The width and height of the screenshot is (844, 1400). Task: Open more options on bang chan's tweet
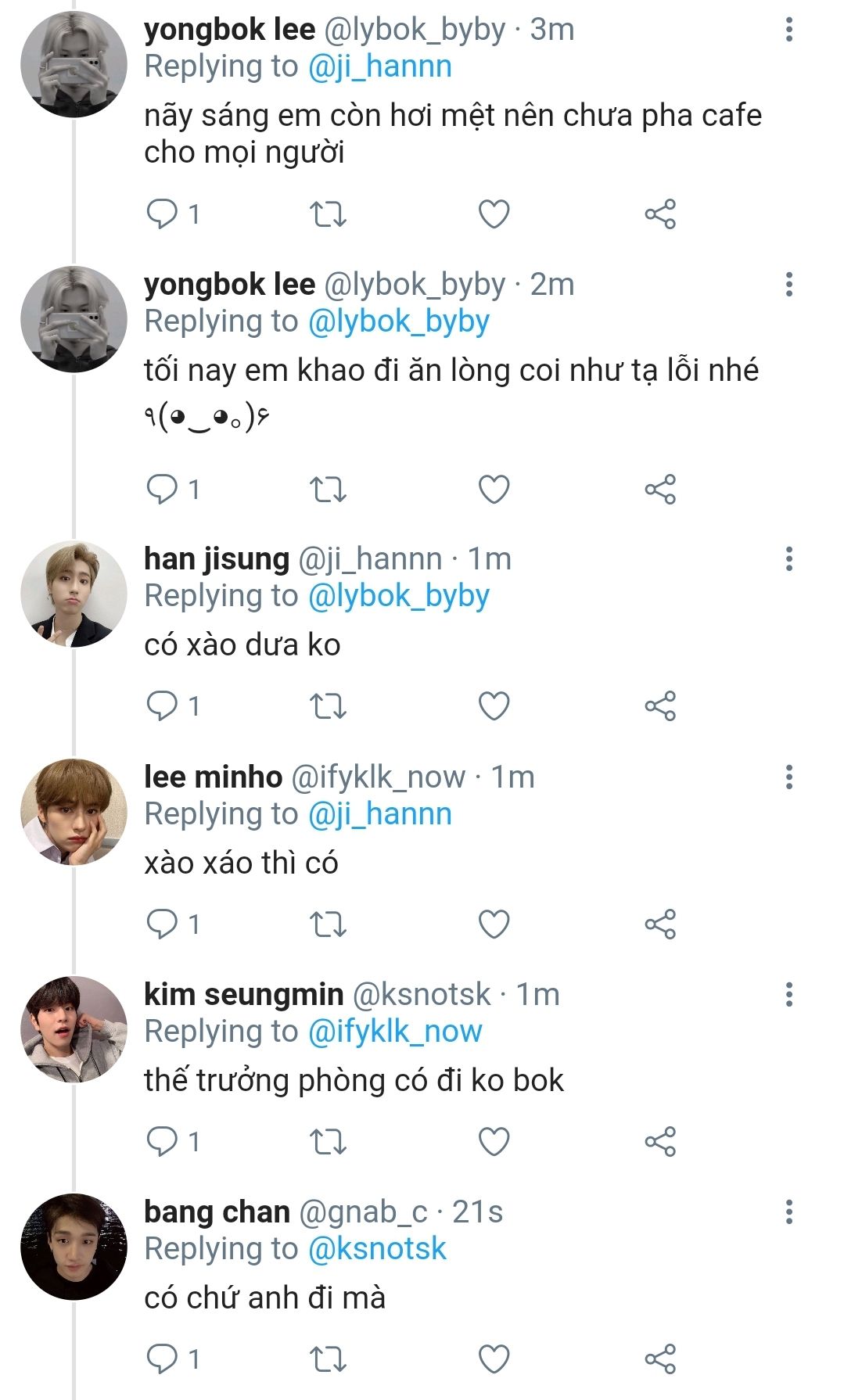[788, 1212]
